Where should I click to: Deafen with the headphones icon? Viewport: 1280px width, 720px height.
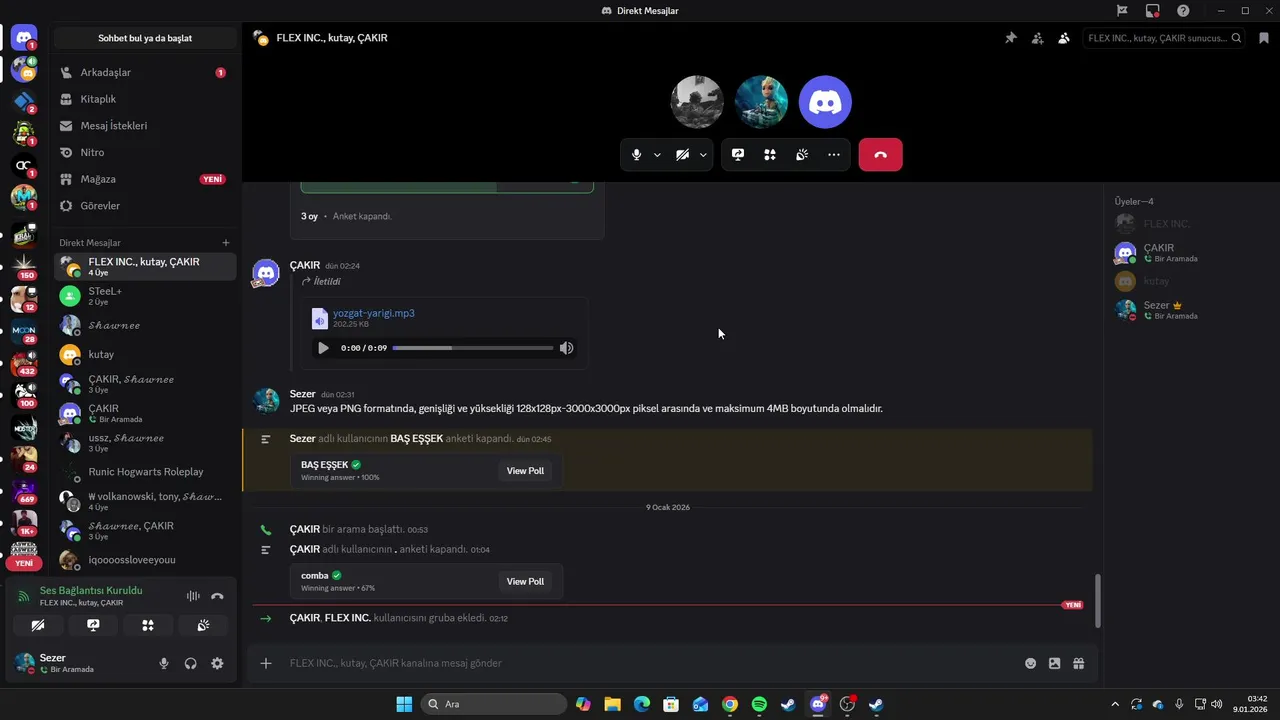pyautogui.click(x=190, y=663)
